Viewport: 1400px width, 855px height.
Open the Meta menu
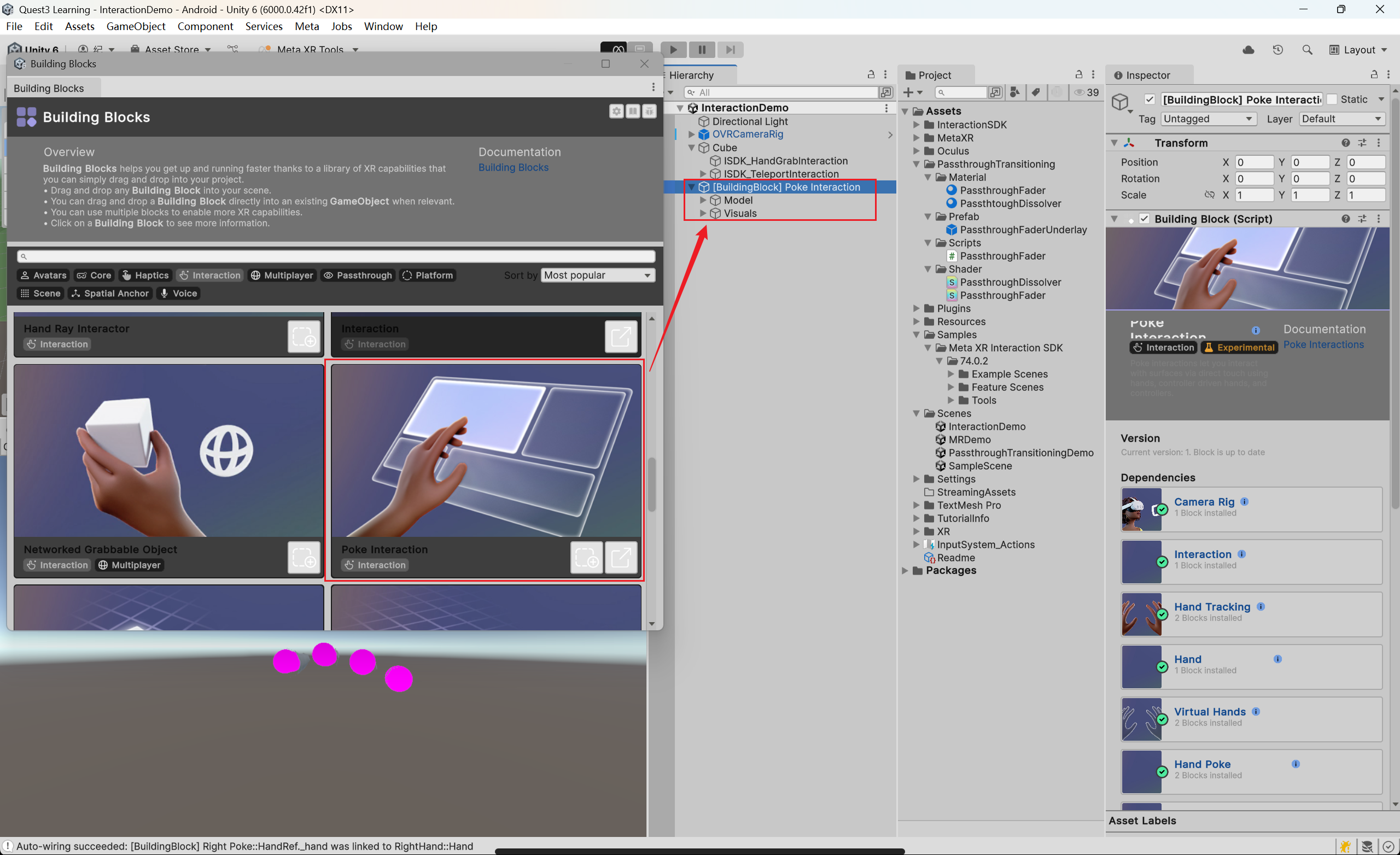pos(307,26)
